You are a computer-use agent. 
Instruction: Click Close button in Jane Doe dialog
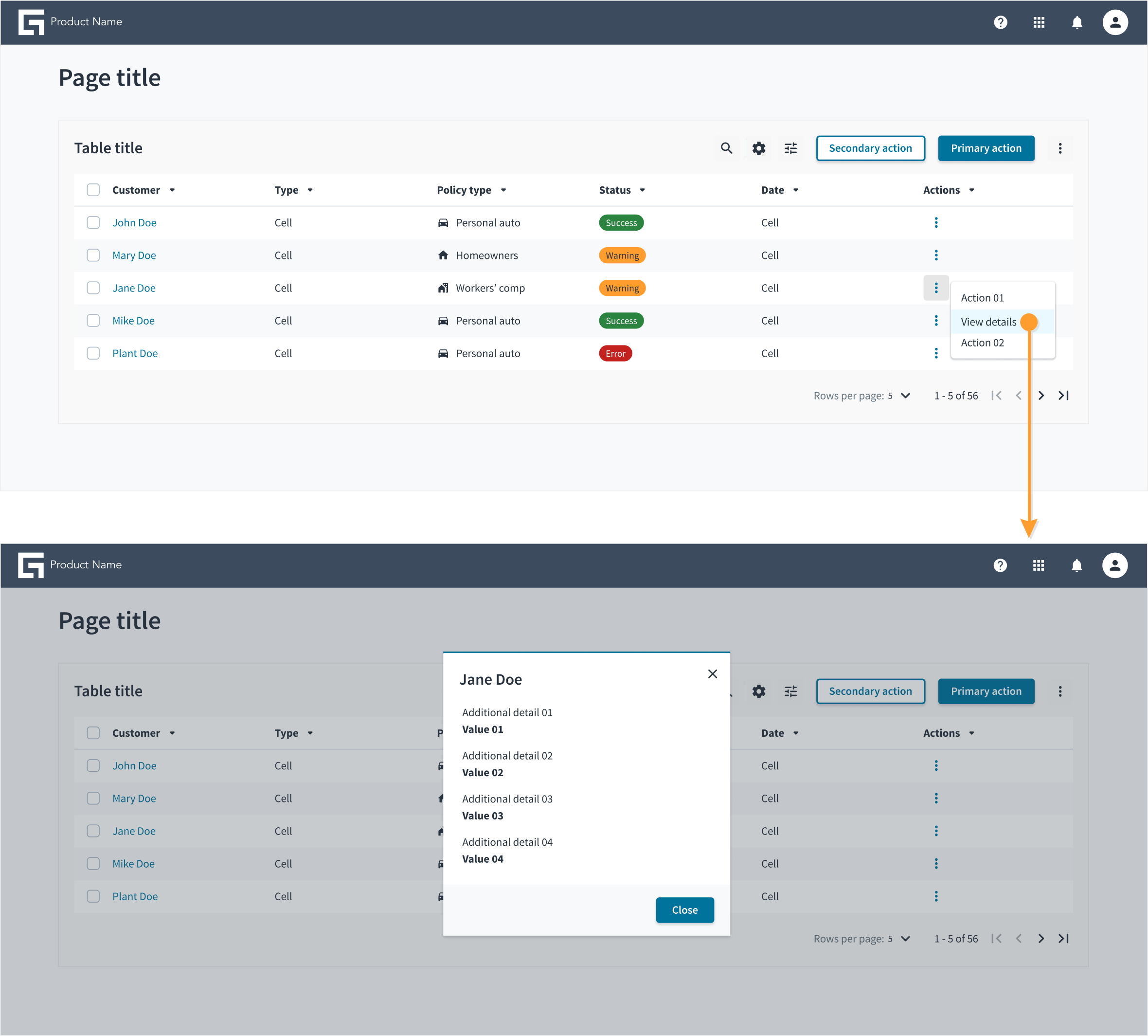684,909
